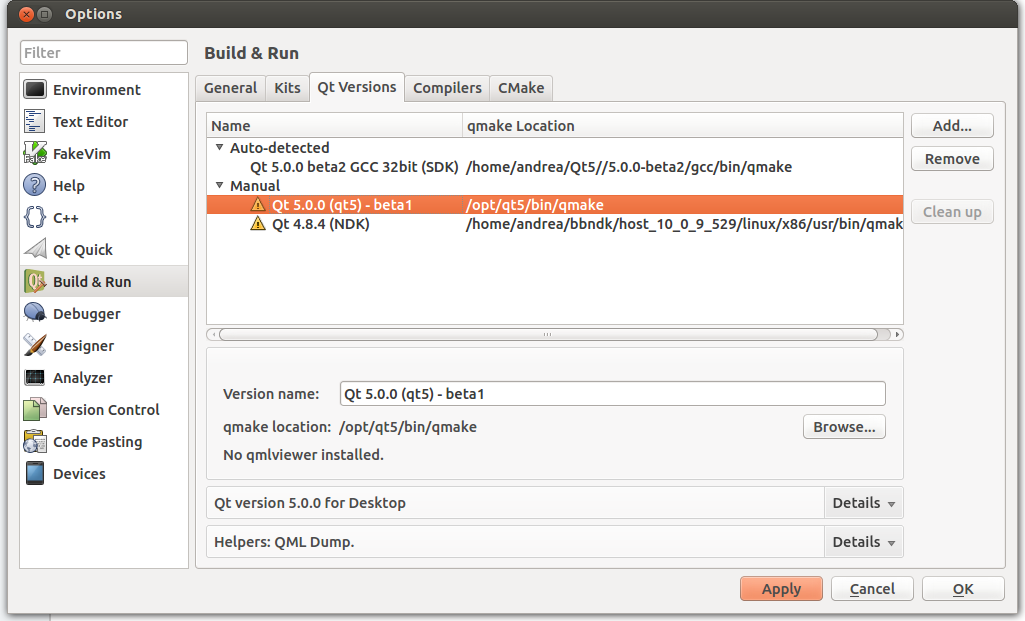
Task: Open the FakeVim icon in sidebar
Action: [35, 153]
